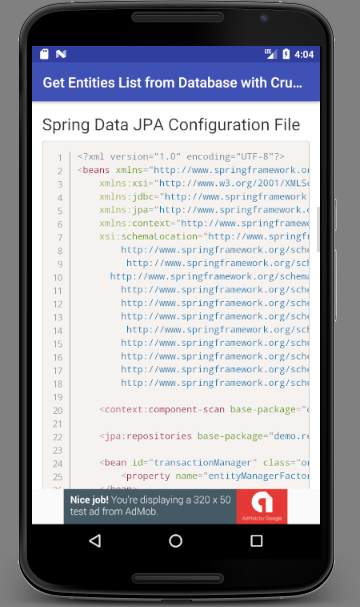
Task: Click the xmlns:jpa attribute on line 5
Action: [x=204, y=210]
